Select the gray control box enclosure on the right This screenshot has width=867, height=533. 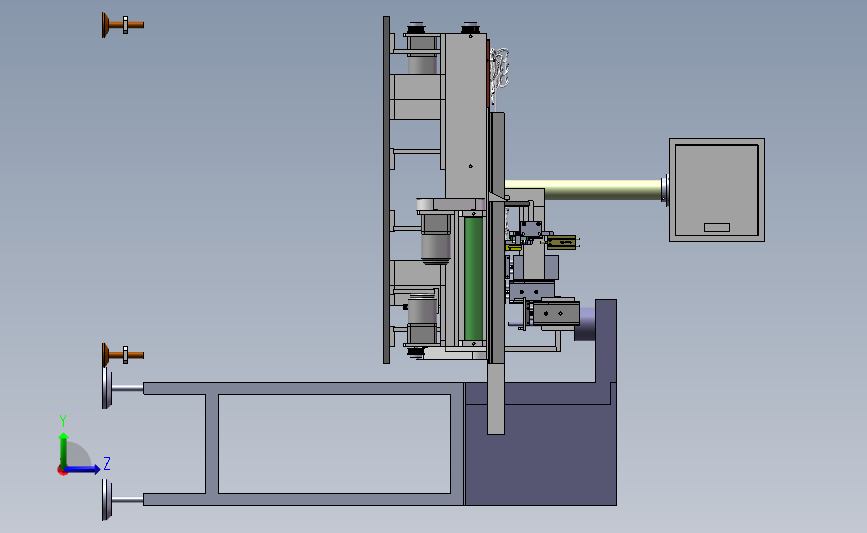[717, 190]
